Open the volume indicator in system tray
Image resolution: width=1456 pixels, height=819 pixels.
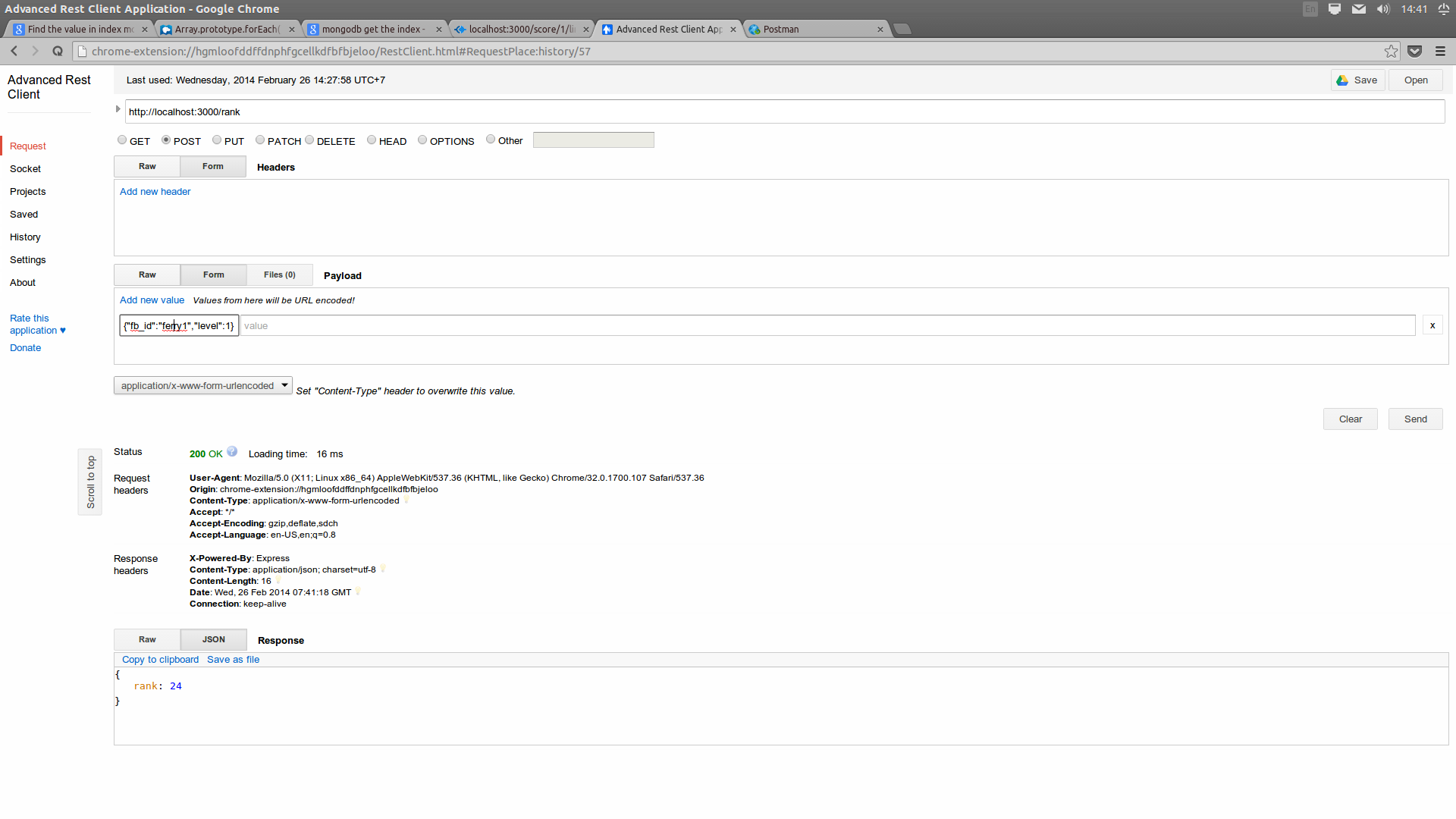tap(1383, 9)
